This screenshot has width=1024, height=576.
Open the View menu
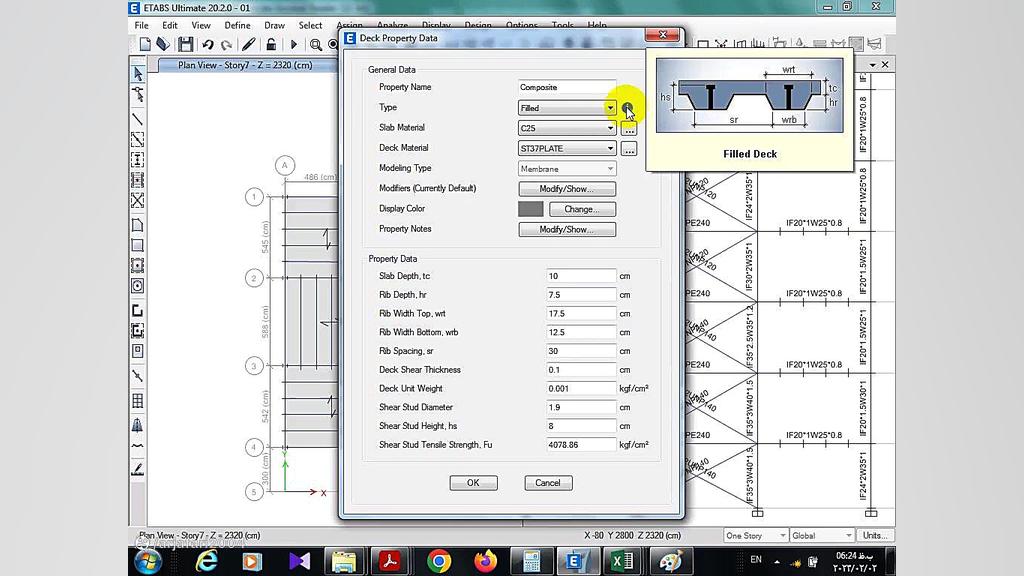click(x=200, y=25)
